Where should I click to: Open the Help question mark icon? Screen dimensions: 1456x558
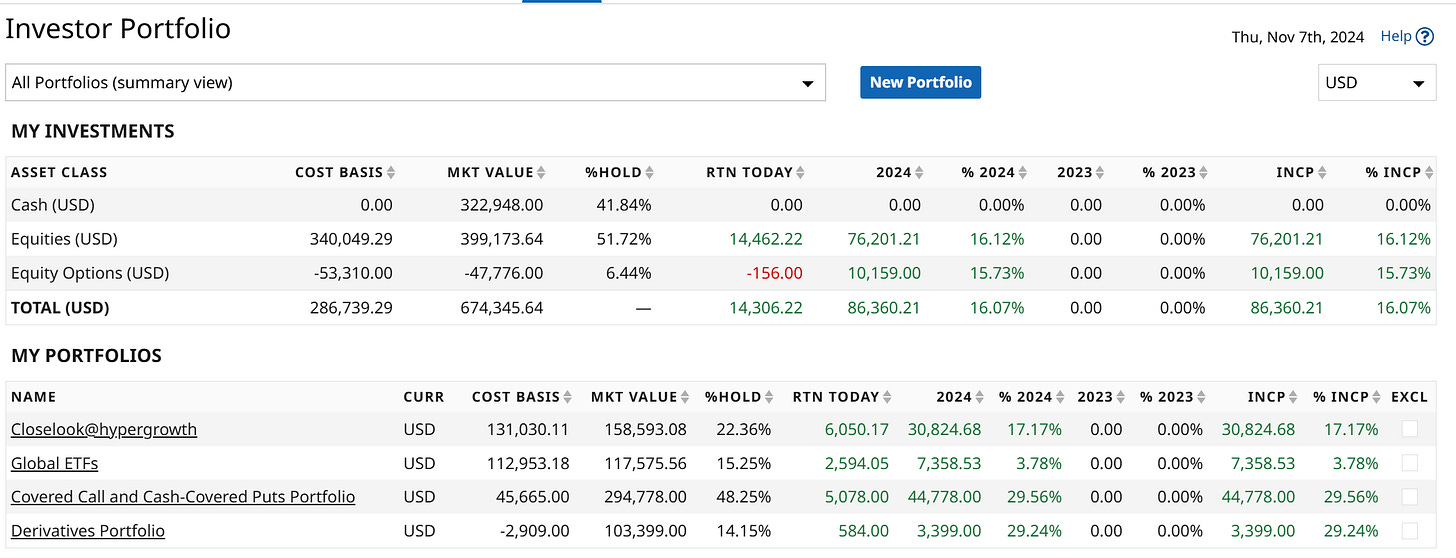pyautogui.click(x=1425, y=37)
